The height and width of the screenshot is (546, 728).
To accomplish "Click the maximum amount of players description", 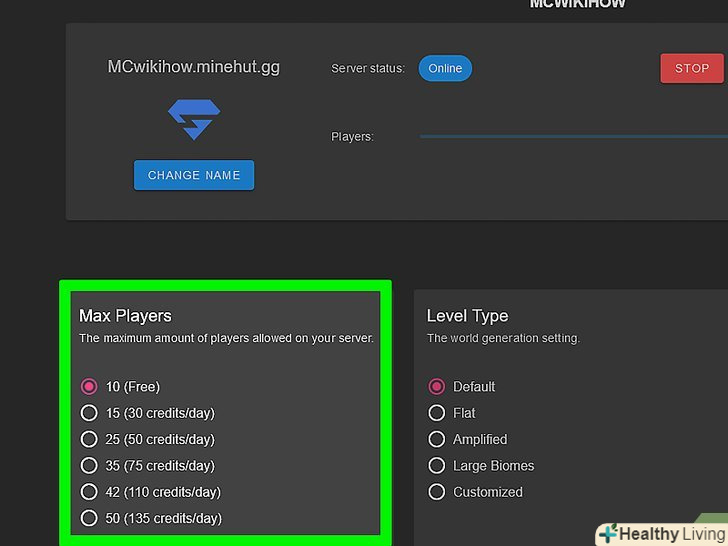I will point(226,338).
